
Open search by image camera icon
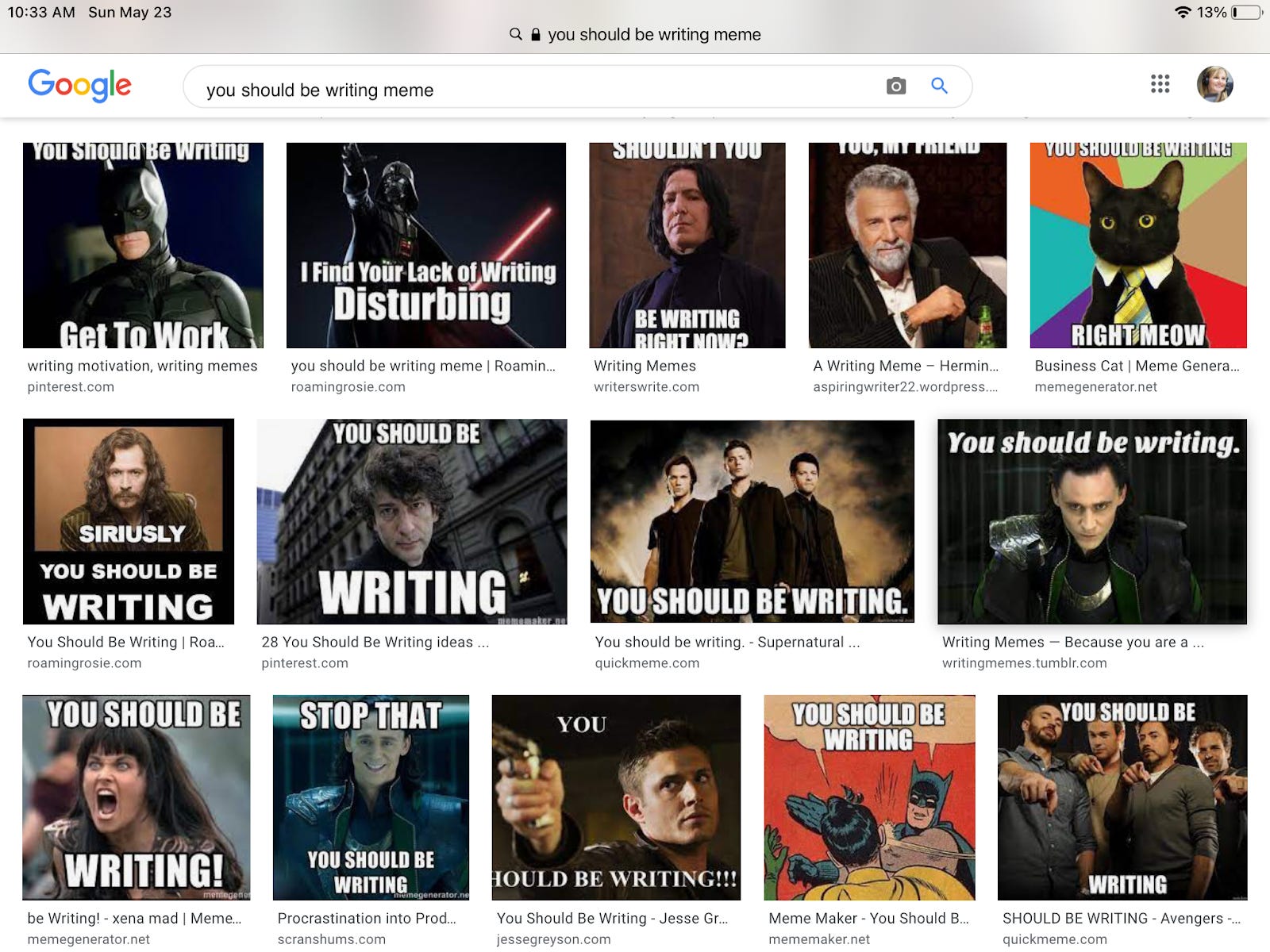(x=896, y=86)
